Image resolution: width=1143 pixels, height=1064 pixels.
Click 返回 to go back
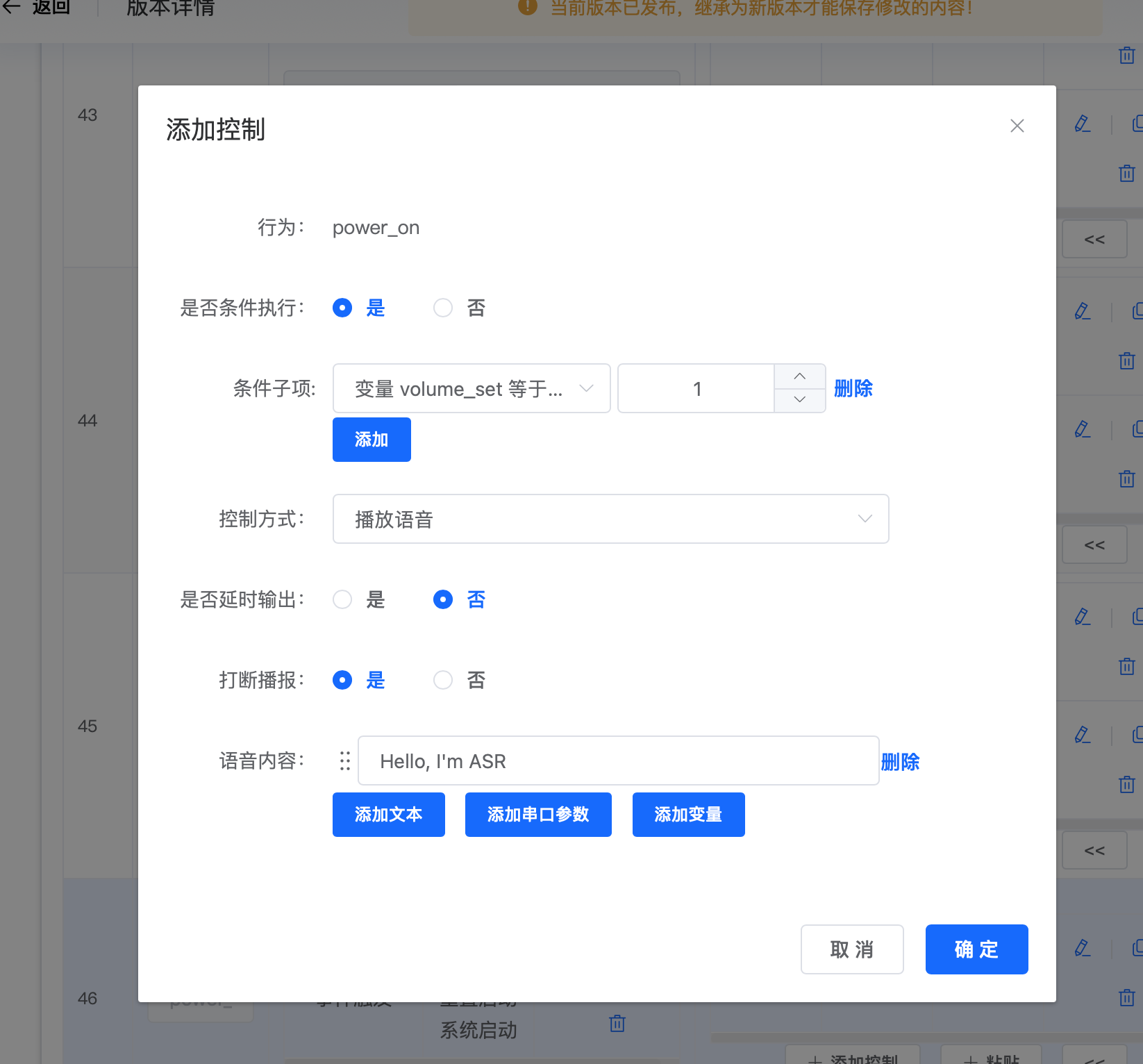(49, 8)
